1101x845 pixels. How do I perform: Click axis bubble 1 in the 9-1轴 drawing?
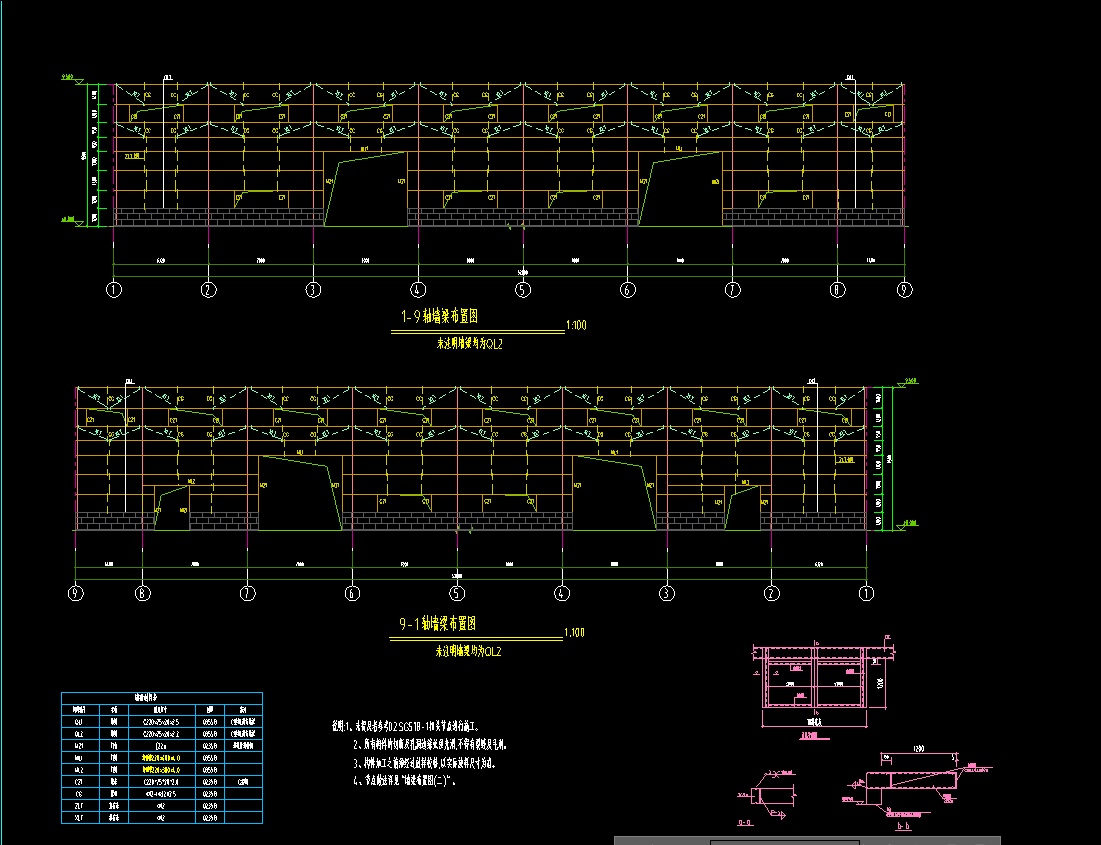[x=866, y=594]
